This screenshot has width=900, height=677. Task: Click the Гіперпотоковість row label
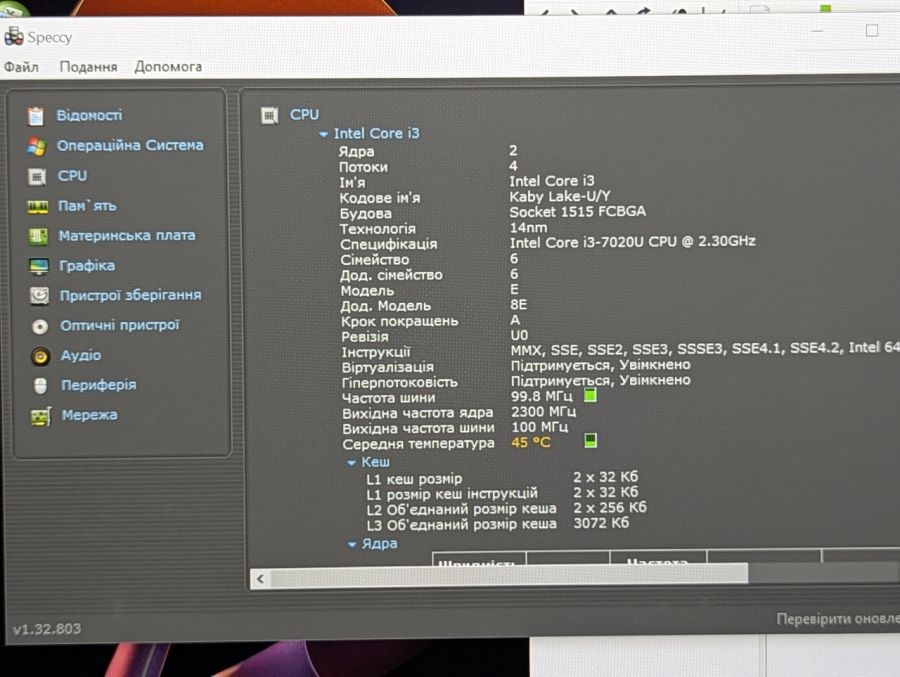[x=399, y=382]
